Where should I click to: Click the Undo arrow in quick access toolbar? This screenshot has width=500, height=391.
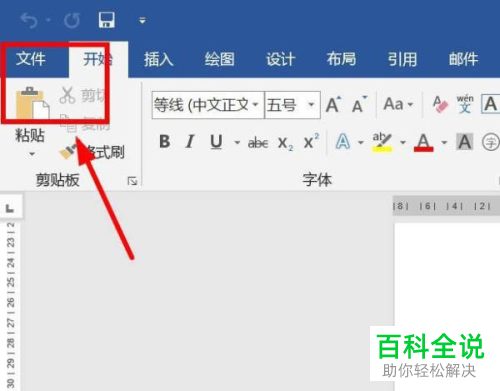29,21
